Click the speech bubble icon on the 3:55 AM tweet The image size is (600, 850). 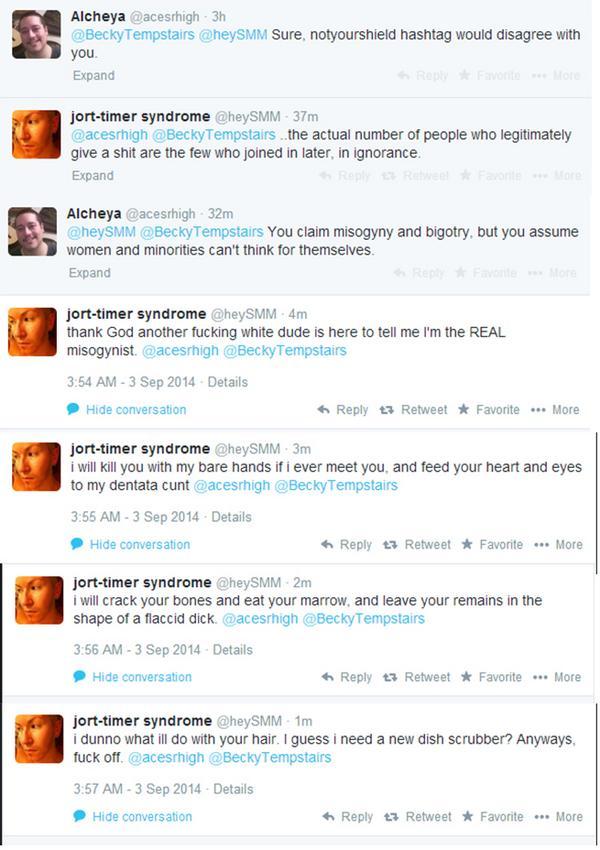point(77,544)
